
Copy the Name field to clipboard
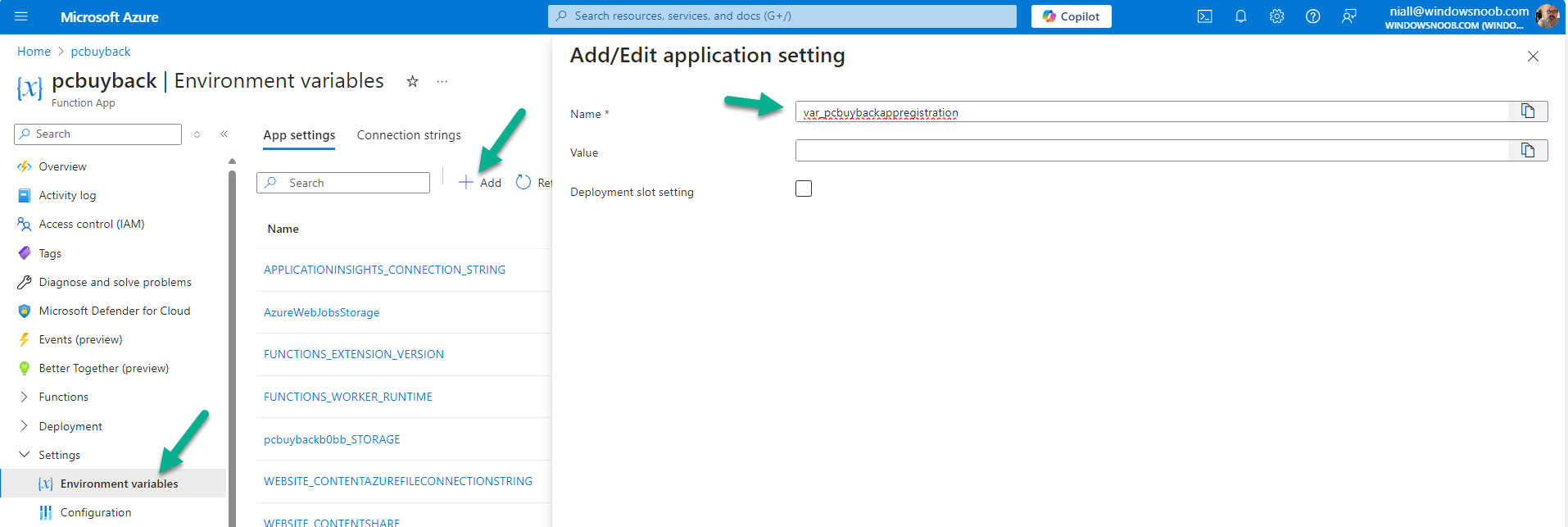[x=1528, y=111]
